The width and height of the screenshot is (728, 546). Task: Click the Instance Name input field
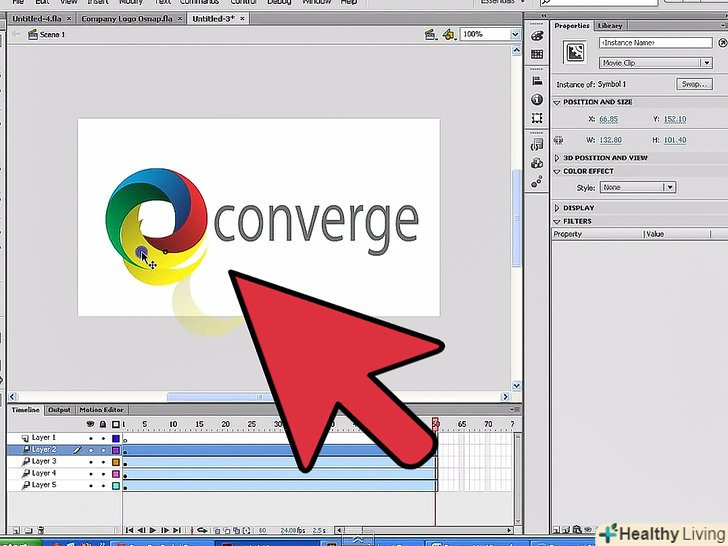(x=654, y=44)
